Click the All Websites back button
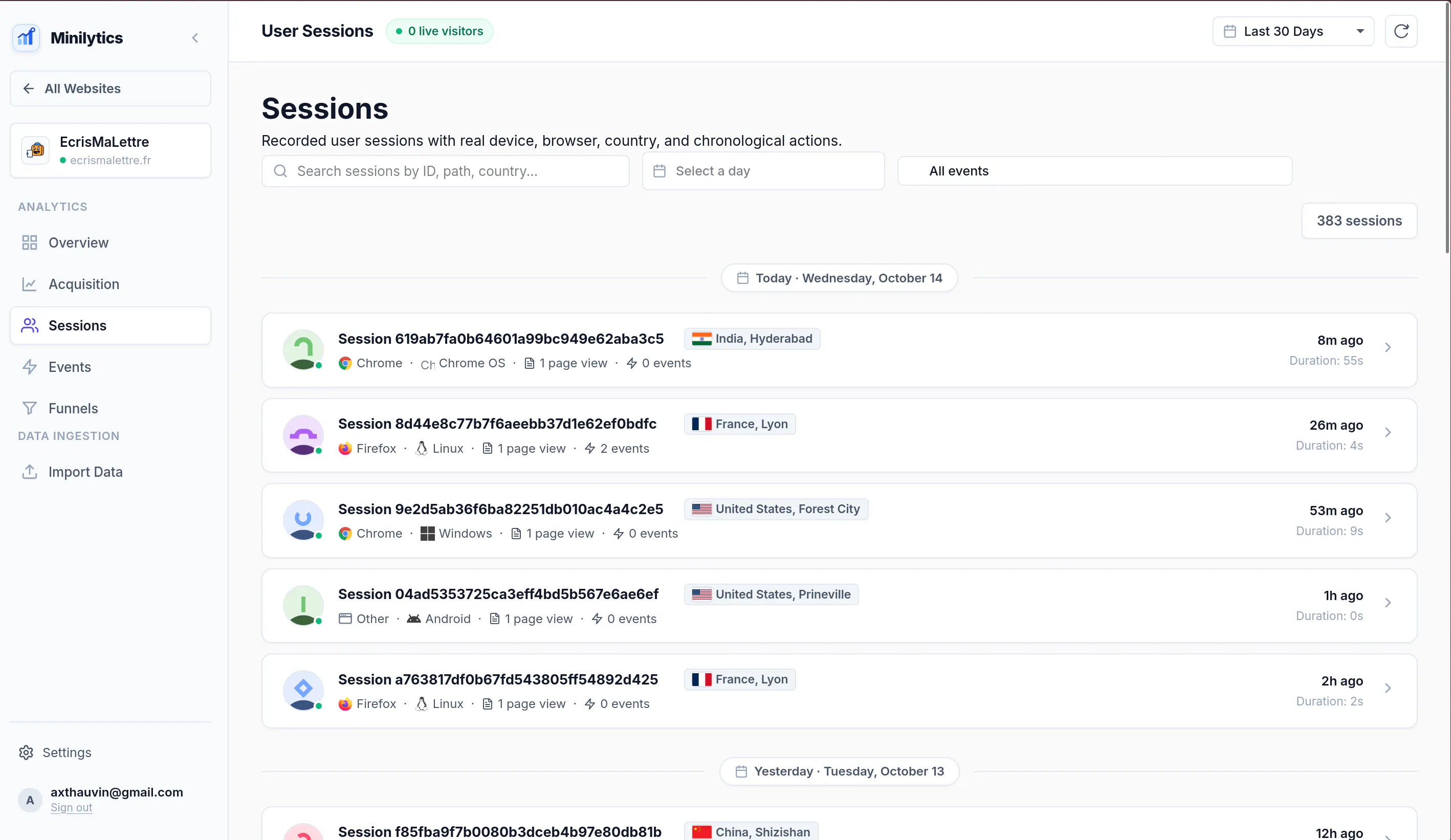 111,89
